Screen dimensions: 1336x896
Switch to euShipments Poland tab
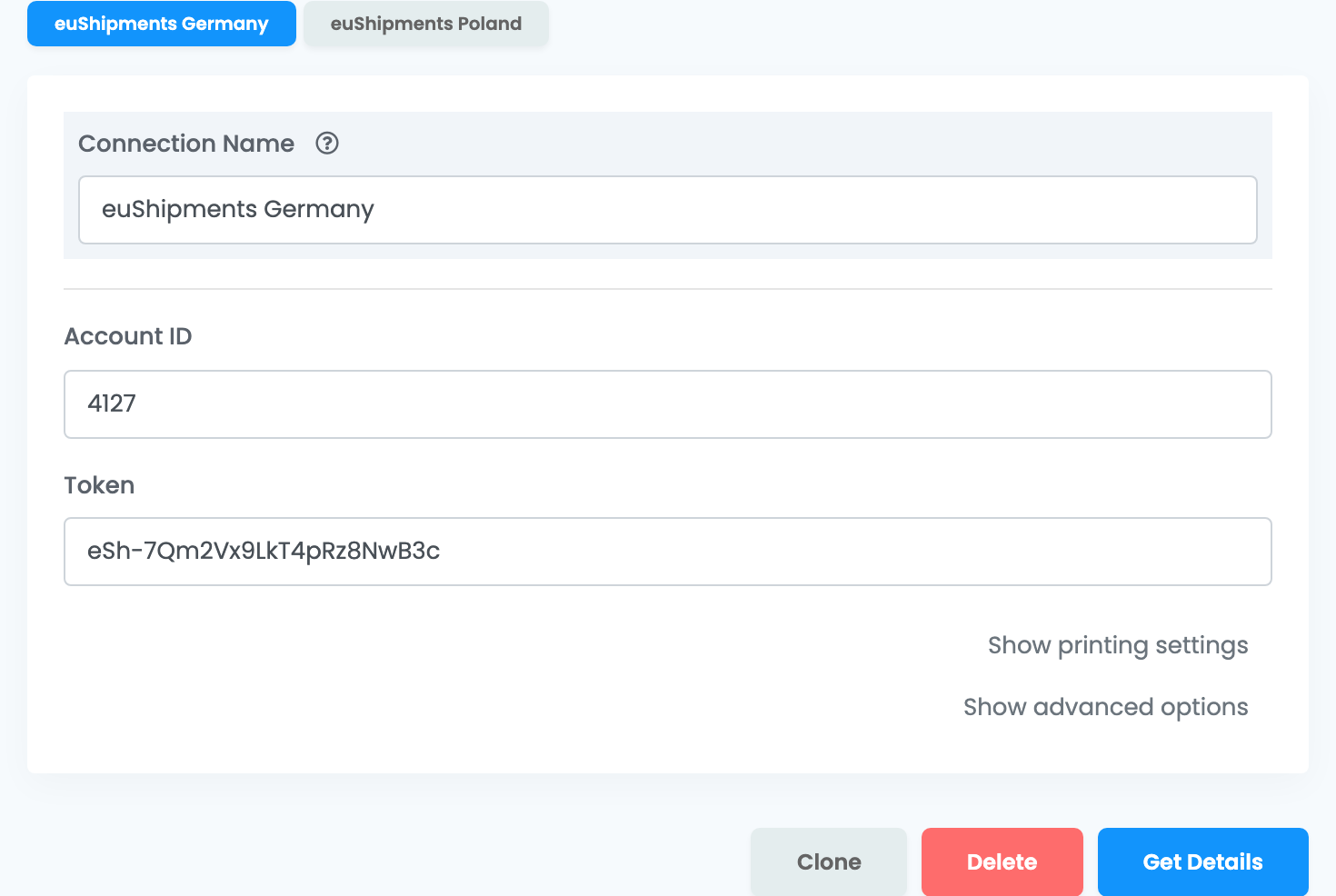[x=426, y=24]
